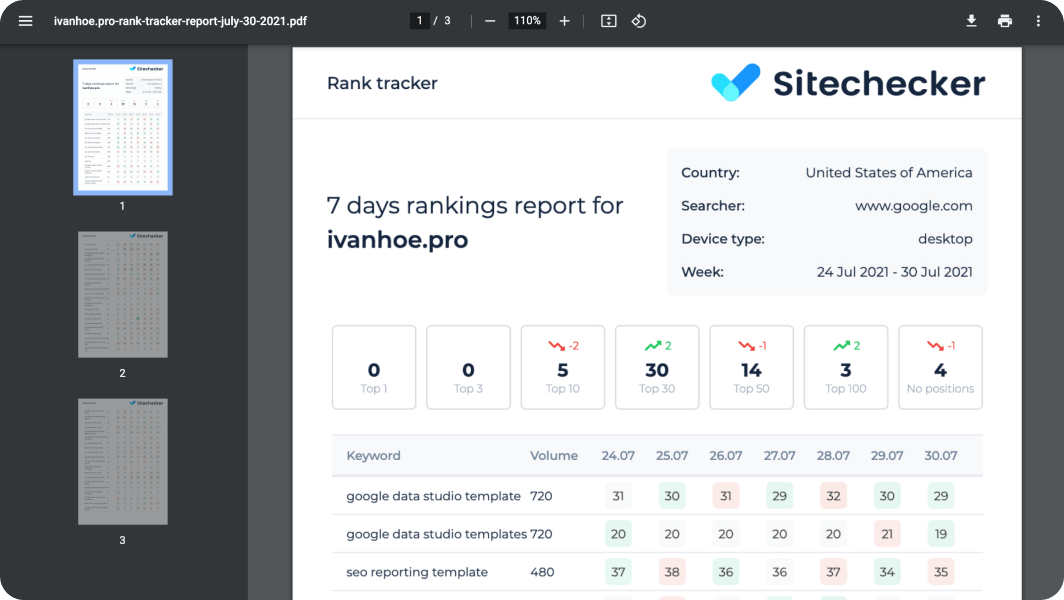Click the Top 1 stat card

374,367
